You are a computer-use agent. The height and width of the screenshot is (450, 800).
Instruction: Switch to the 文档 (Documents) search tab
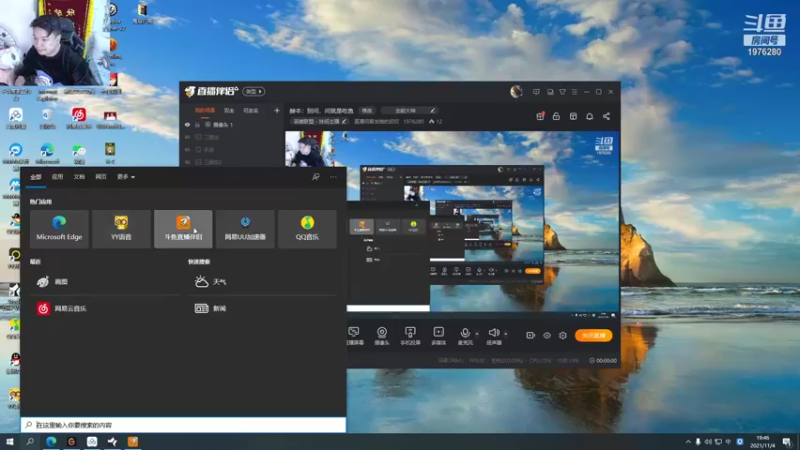pyautogui.click(x=79, y=177)
